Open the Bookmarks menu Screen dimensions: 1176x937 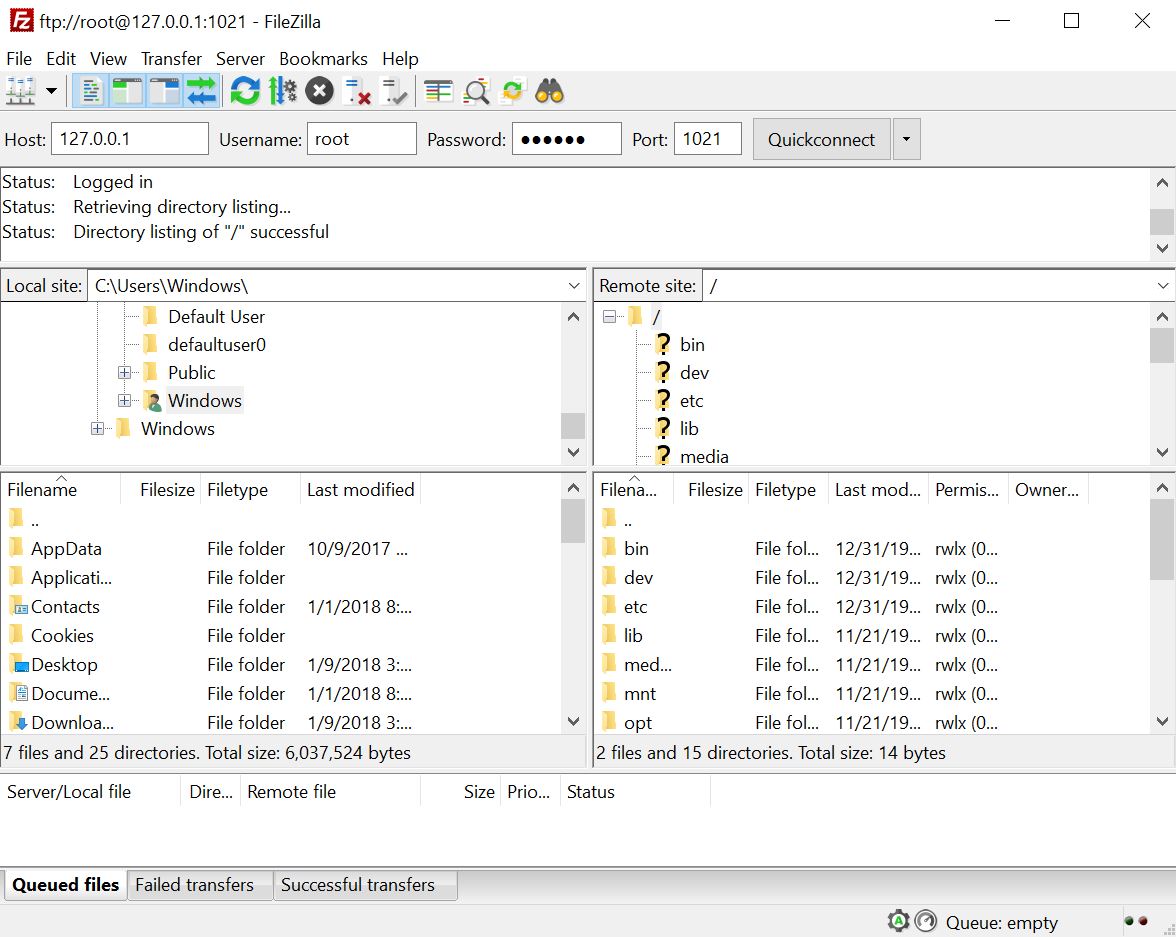(323, 59)
